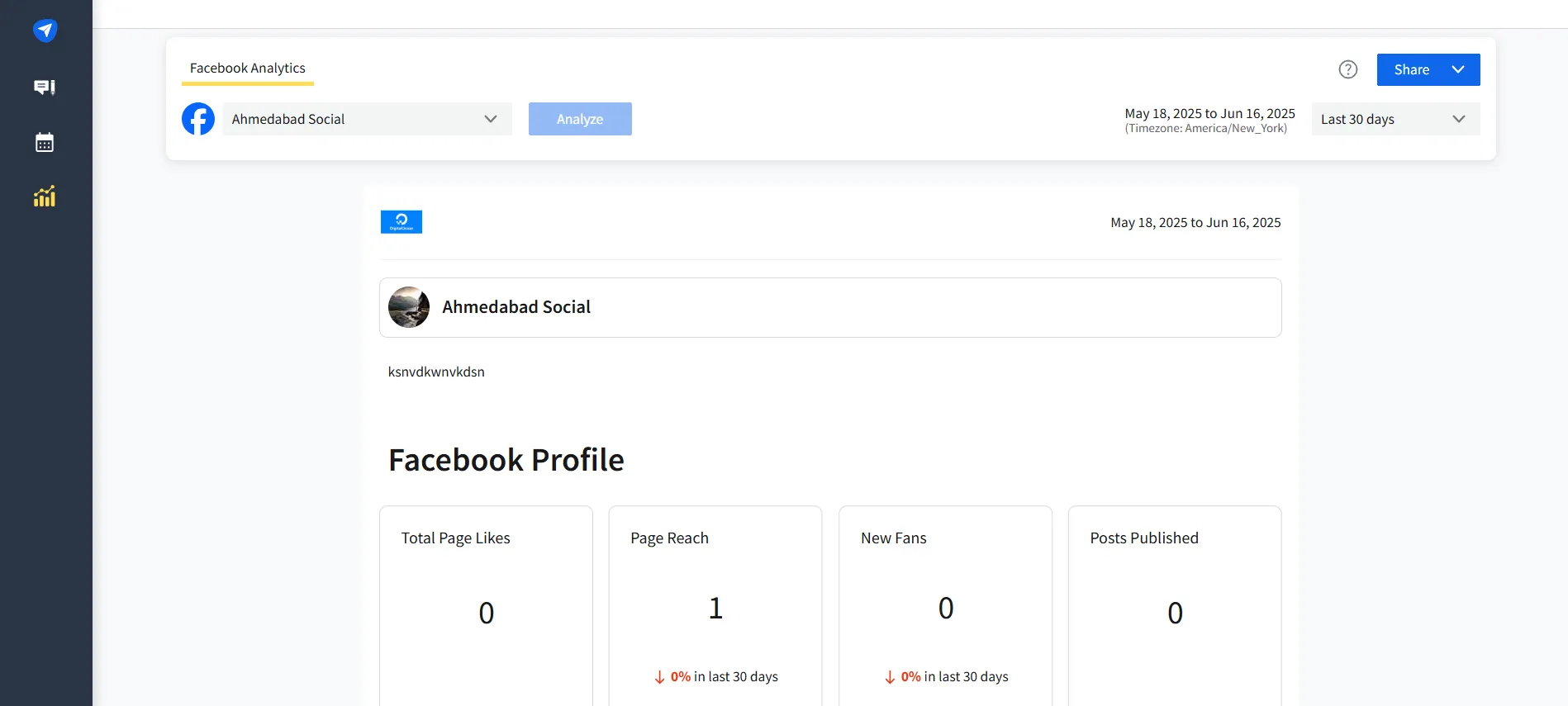Click the Page Reach value 1
Screen dimensions: 1568x706
[715, 609]
